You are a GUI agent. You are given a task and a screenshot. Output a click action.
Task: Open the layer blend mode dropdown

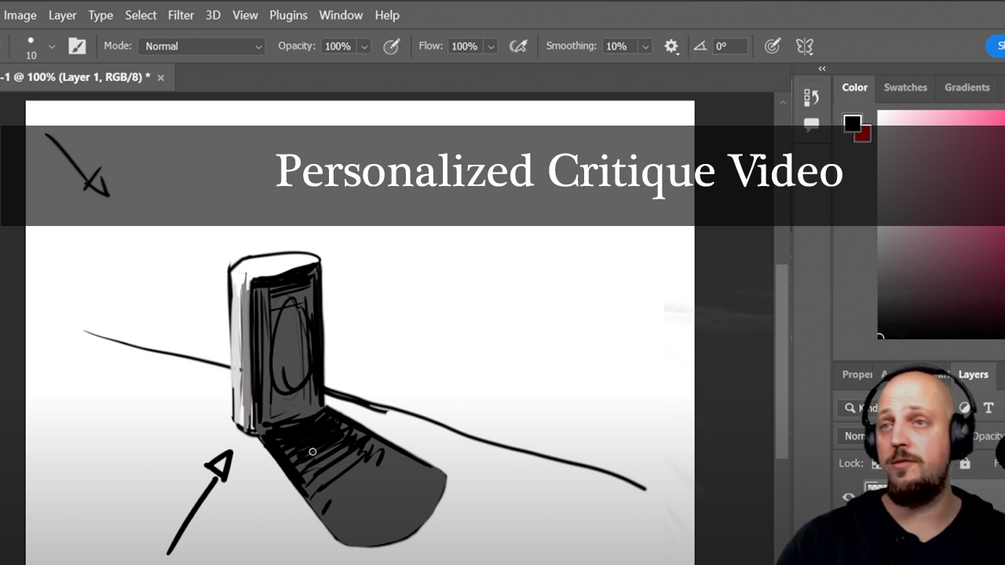[x=854, y=436]
